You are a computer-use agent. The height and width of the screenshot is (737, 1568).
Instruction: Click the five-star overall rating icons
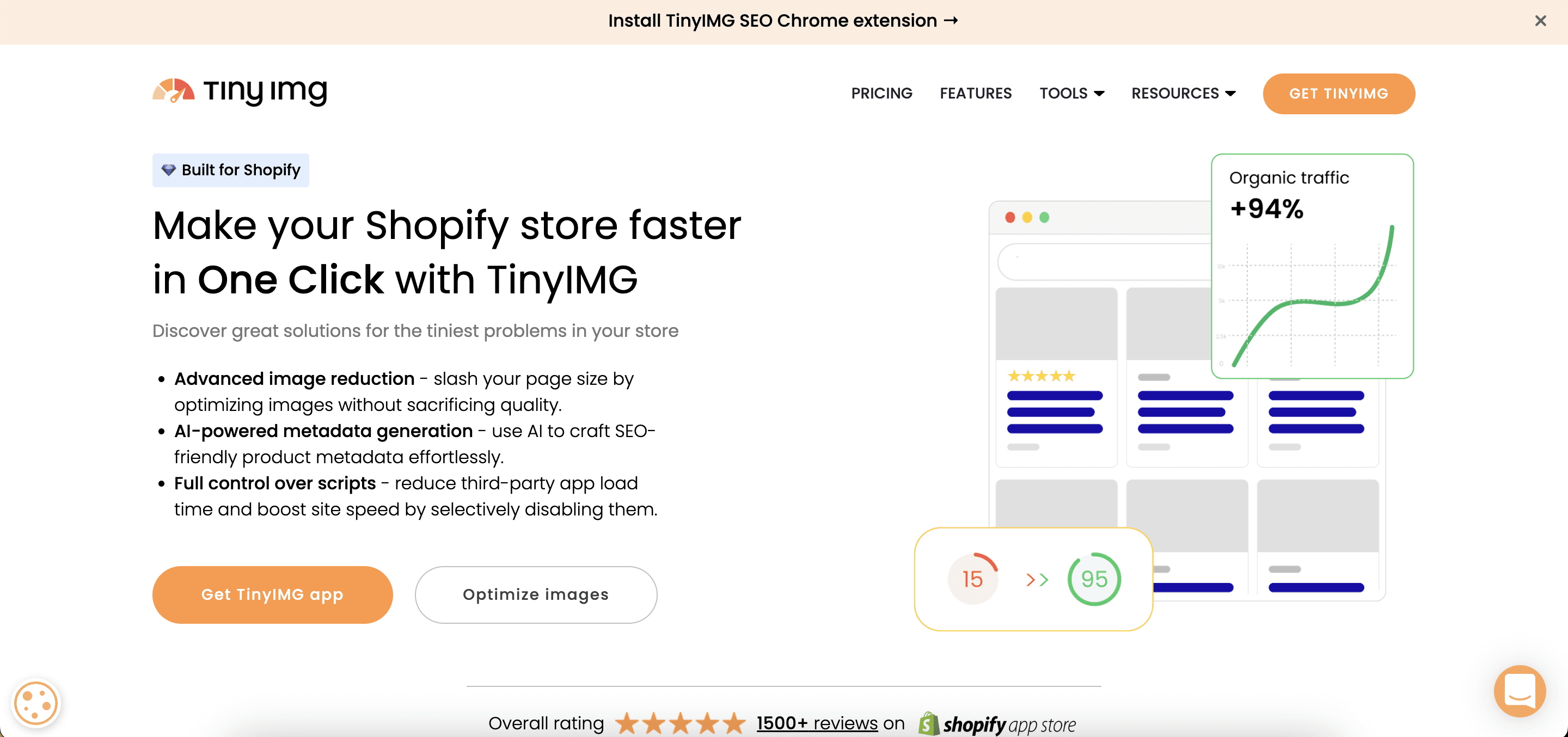680,723
